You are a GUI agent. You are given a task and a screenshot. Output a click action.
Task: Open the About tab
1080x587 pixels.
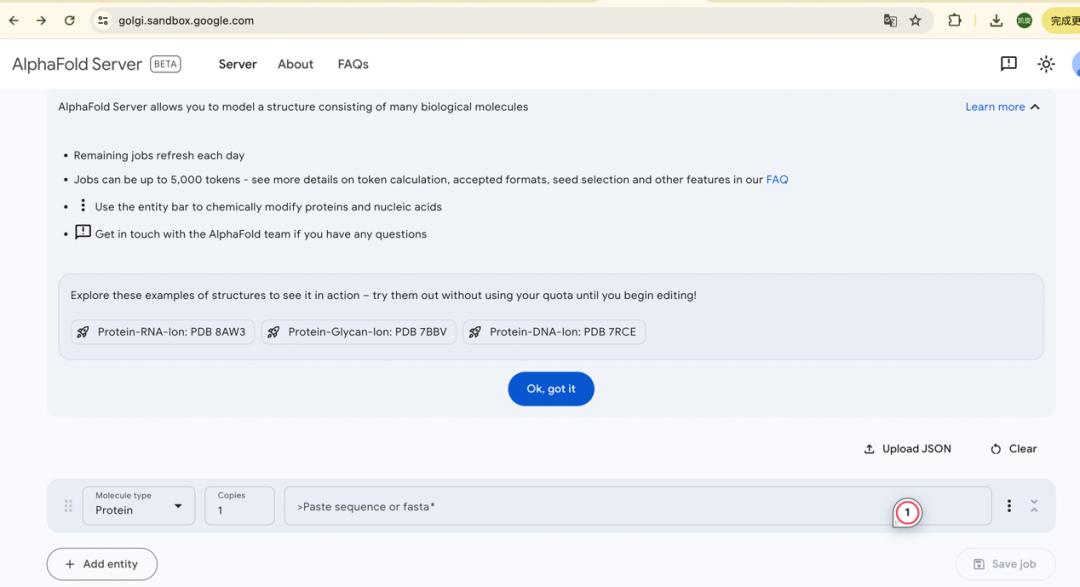pyautogui.click(x=295, y=64)
